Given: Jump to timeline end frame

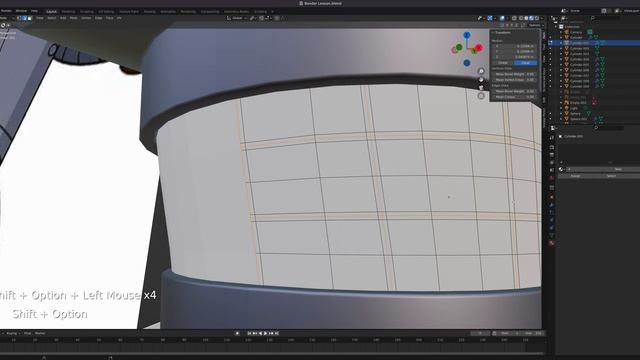Looking at the screenshot, I should (x=277, y=333).
